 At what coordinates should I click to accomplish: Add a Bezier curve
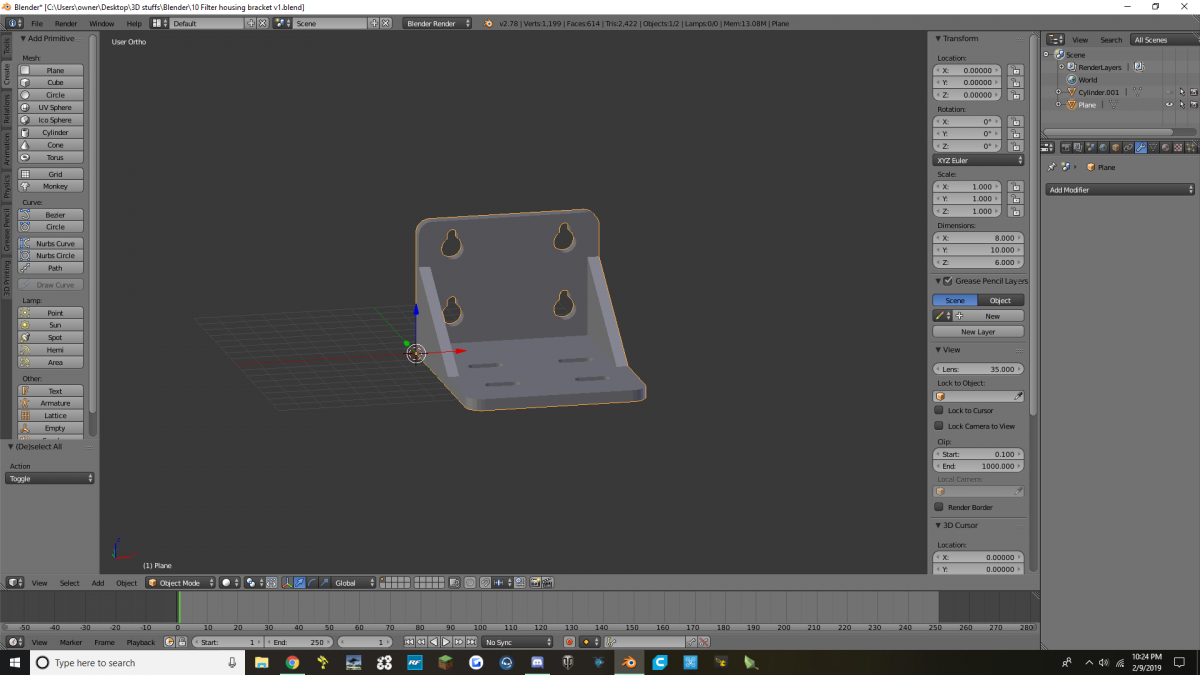(x=51, y=215)
